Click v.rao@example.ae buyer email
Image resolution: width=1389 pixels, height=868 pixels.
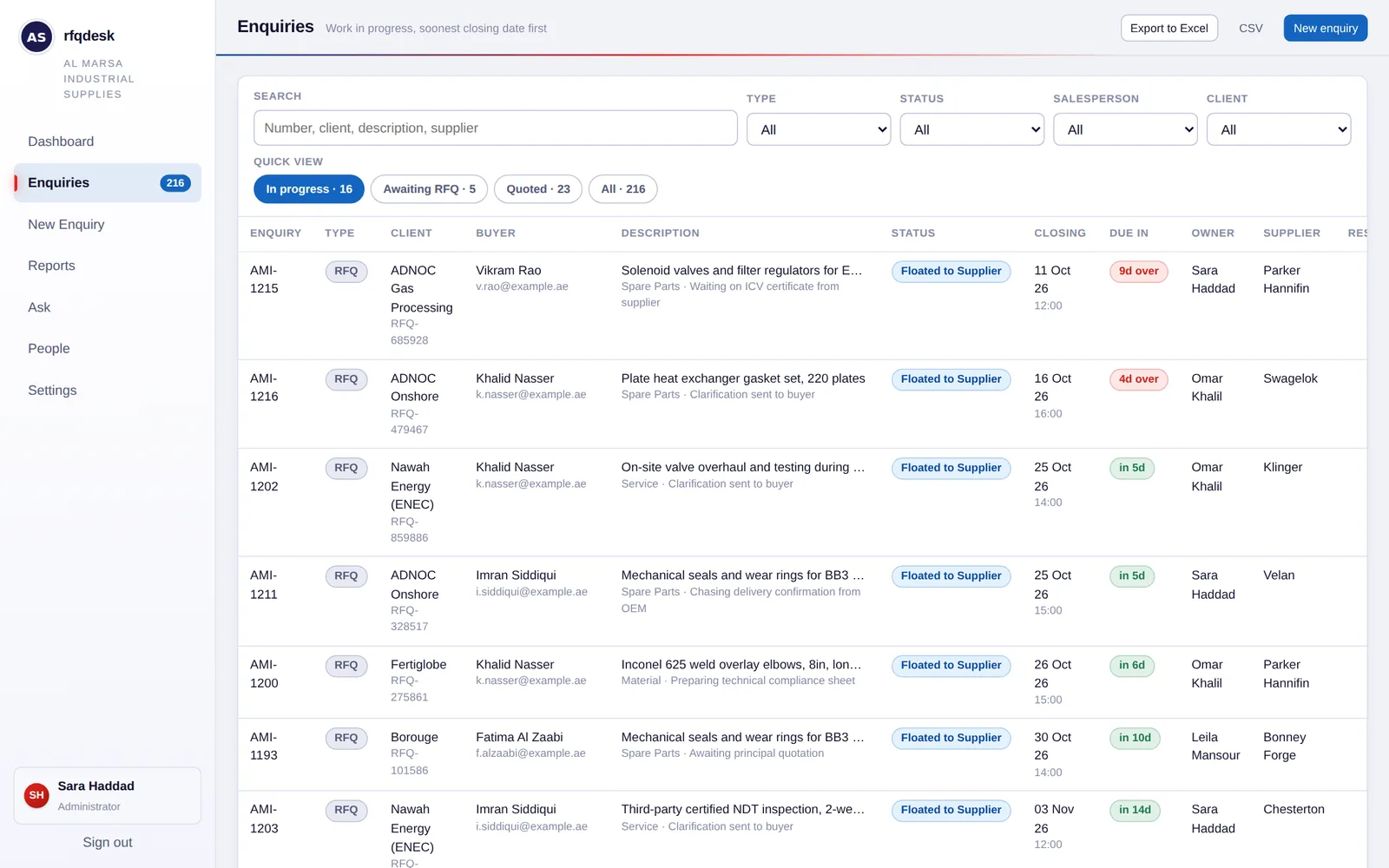coord(522,286)
